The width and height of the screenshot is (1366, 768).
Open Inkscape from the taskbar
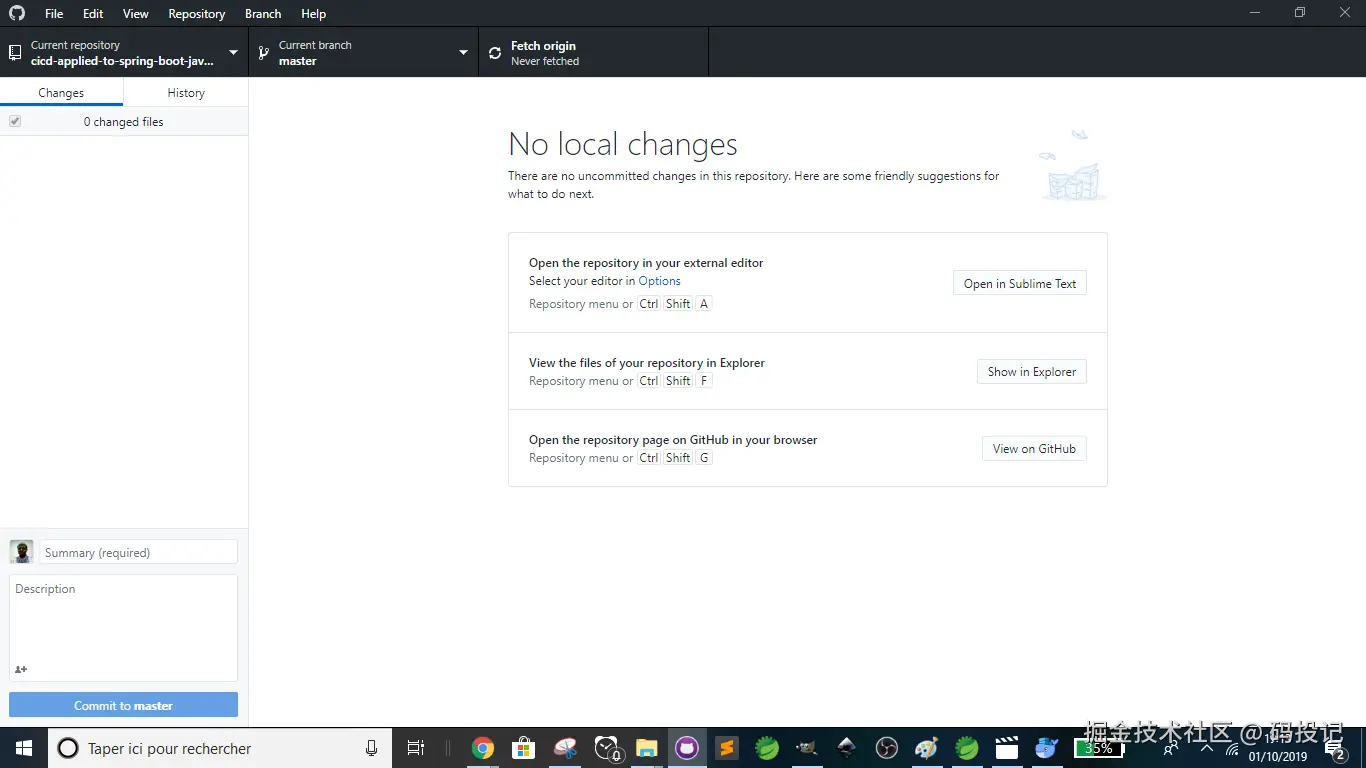tap(847, 748)
